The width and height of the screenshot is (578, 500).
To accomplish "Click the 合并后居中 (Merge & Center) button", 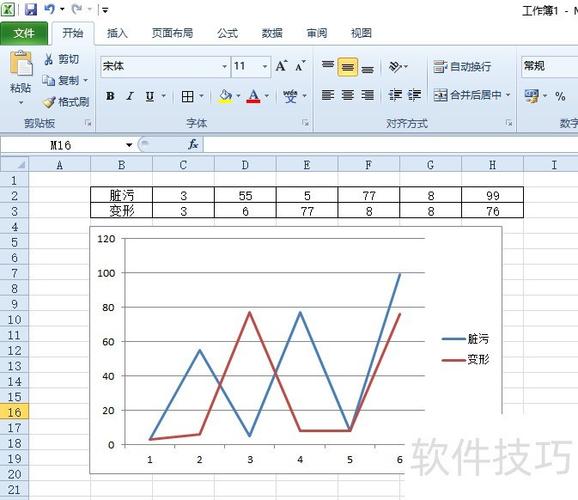I will [467, 96].
